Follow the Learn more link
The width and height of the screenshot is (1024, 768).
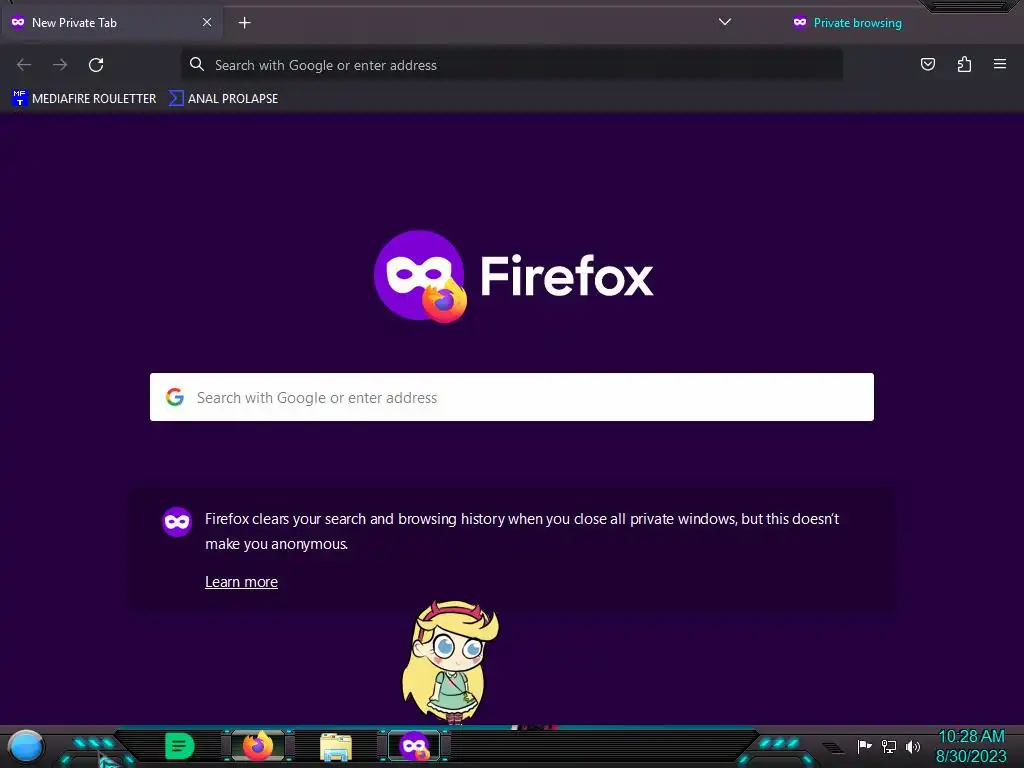241,582
